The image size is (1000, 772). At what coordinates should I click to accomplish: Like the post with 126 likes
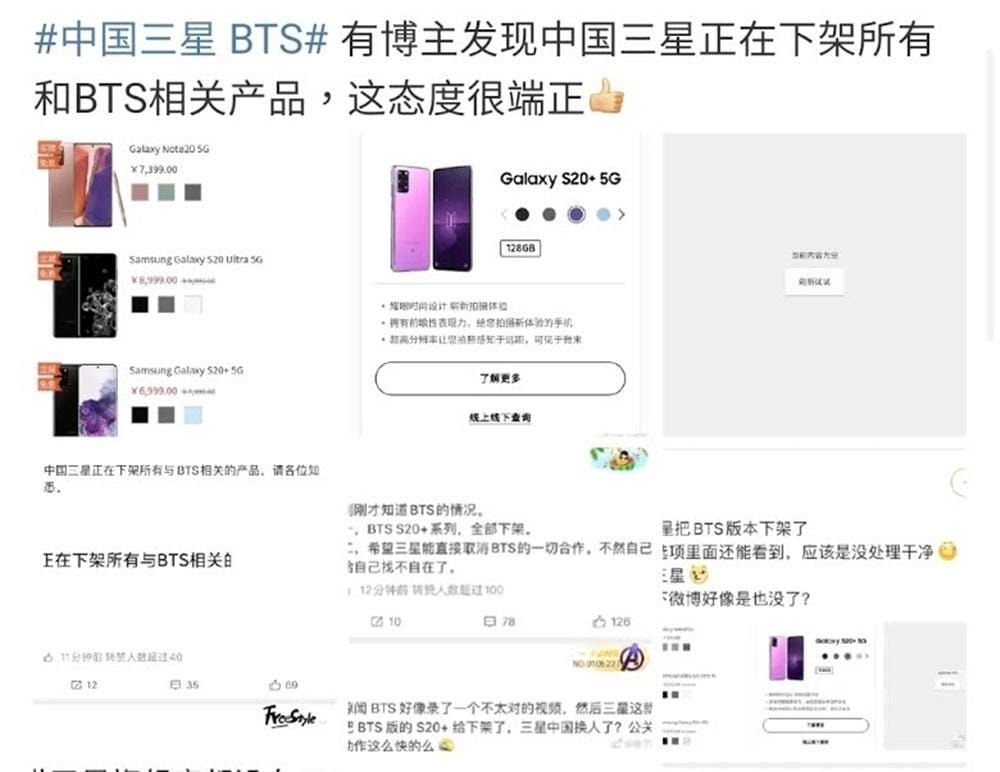[611, 621]
